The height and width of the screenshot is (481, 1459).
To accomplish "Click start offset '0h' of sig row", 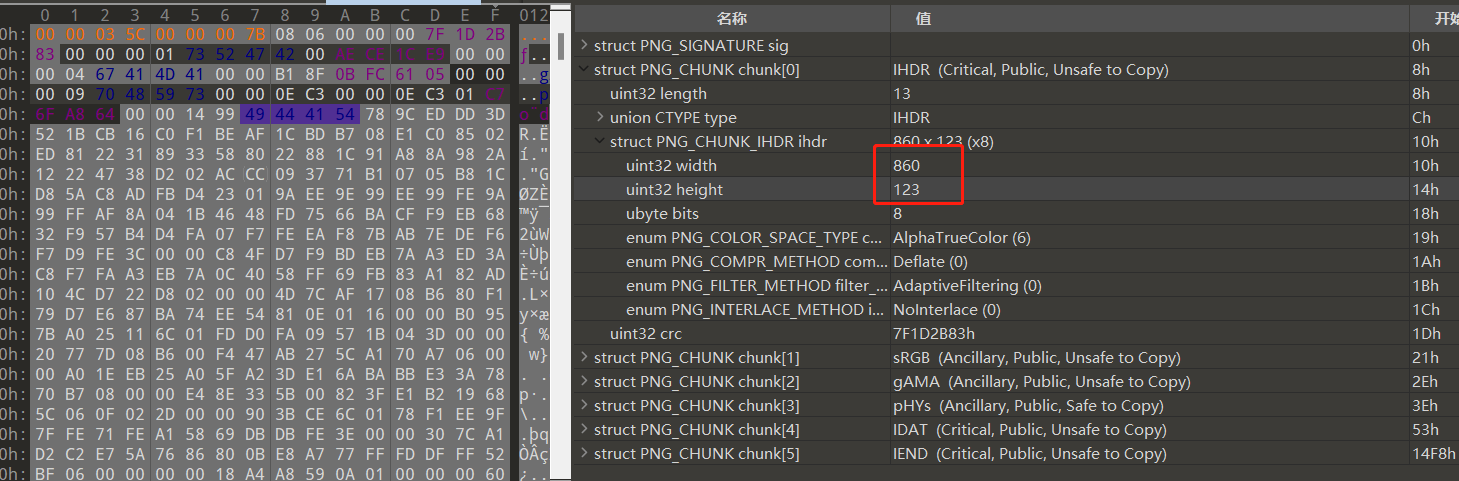I will tap(1421, 45).
